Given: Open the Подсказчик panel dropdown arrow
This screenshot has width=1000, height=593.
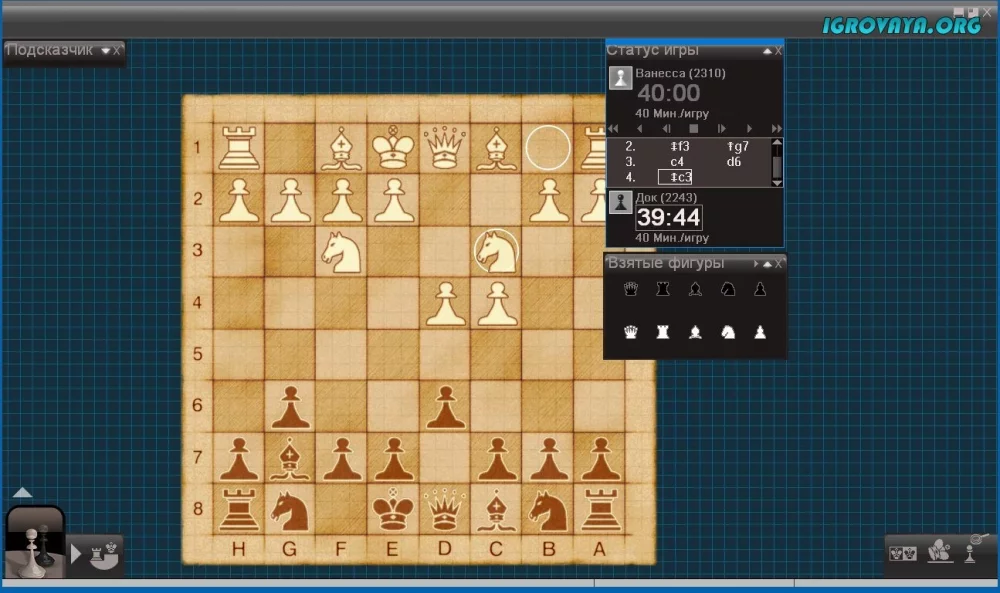Looking at the screenshot, I should [x=105, y=51].
